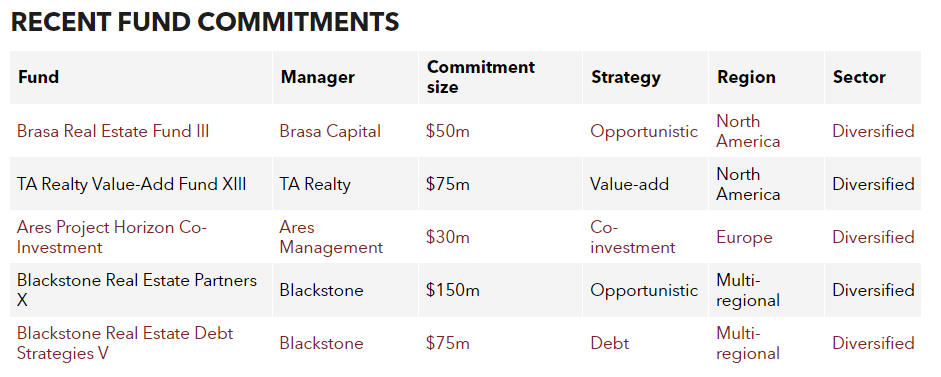The height and width of the screenshot is (377, 941).
Task: Select the $150m commitment size cell
Action: click(x=453, y=290)
